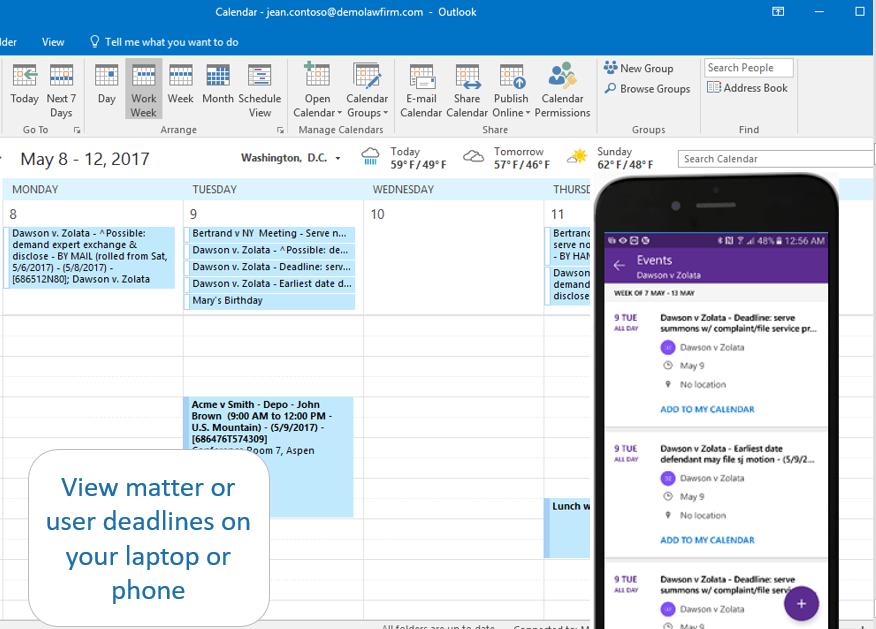
Task: Click Sunday's weather forecast
Action: point(610,158)
